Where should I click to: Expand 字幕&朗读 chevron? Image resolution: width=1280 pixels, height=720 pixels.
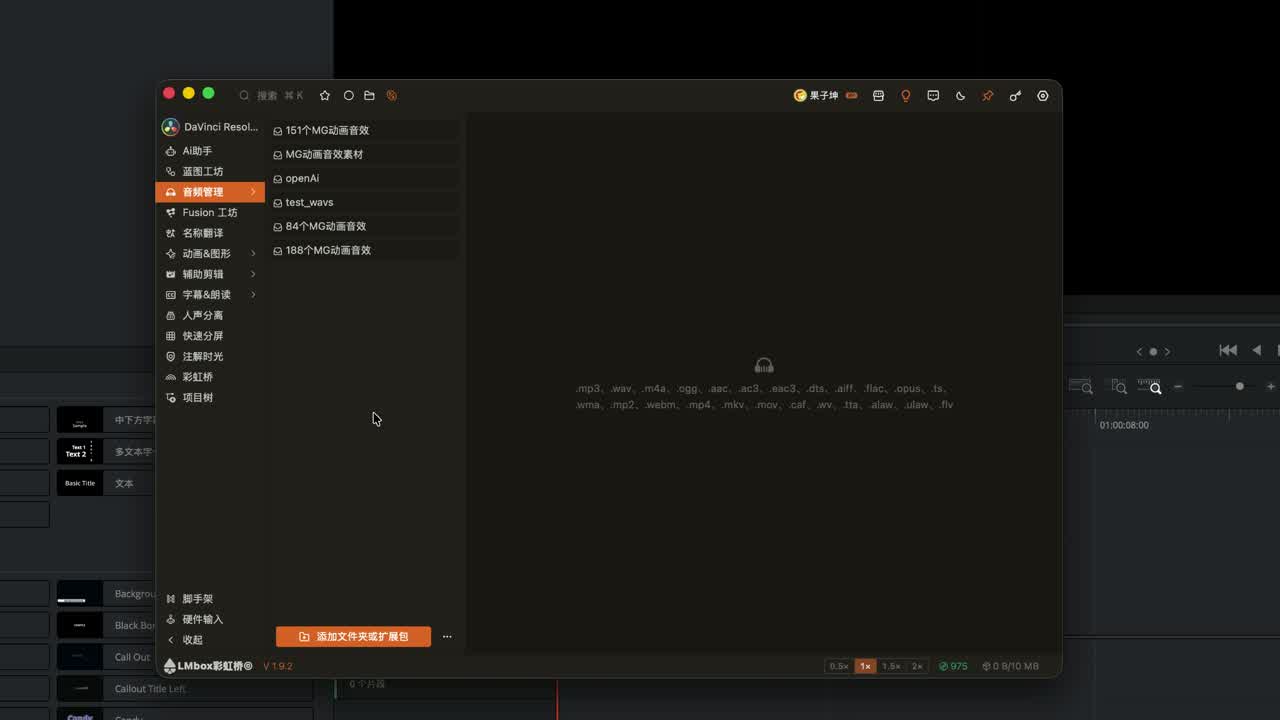pyautogui.click(x=253, y=295)
